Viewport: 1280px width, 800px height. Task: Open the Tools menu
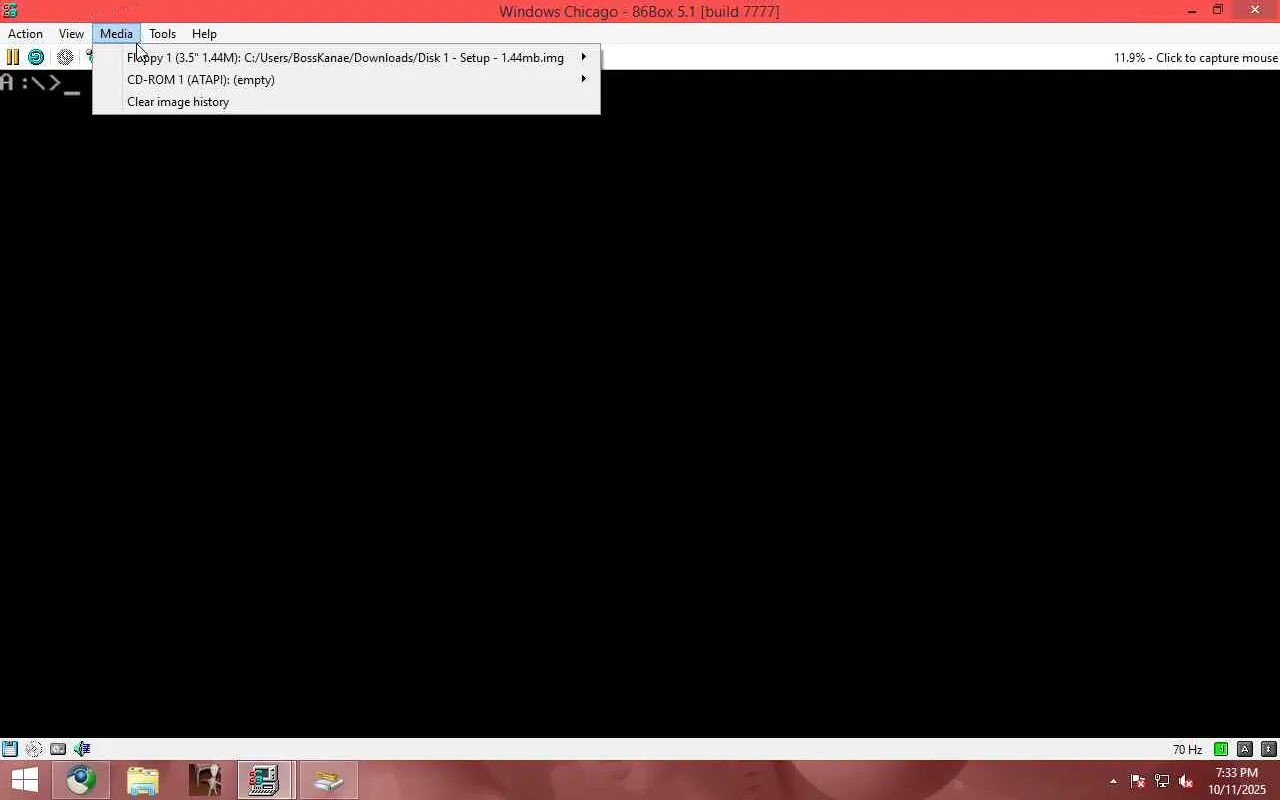[x=162, y=34]
